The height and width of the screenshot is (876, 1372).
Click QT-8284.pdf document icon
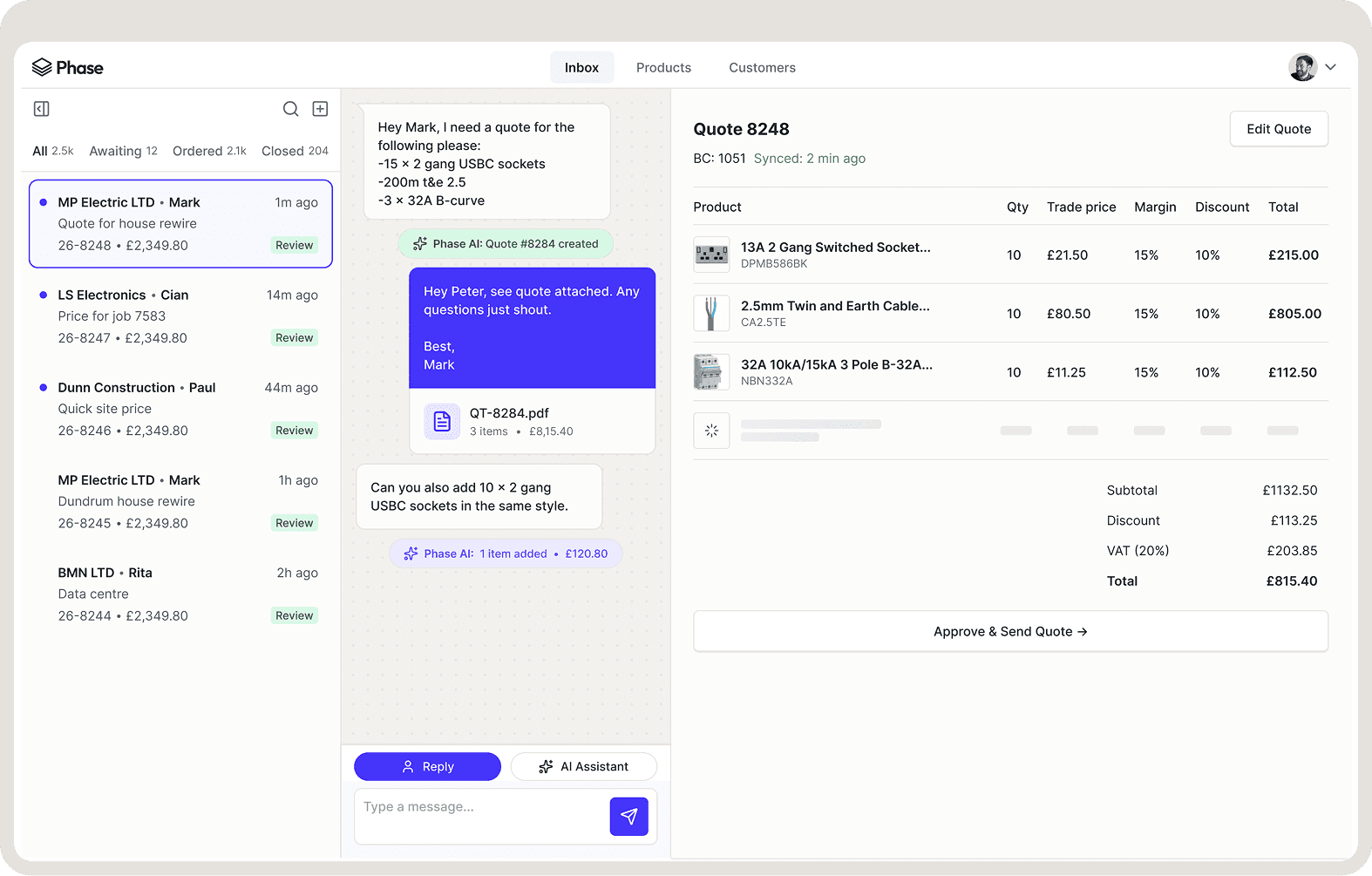click(442, 422)
